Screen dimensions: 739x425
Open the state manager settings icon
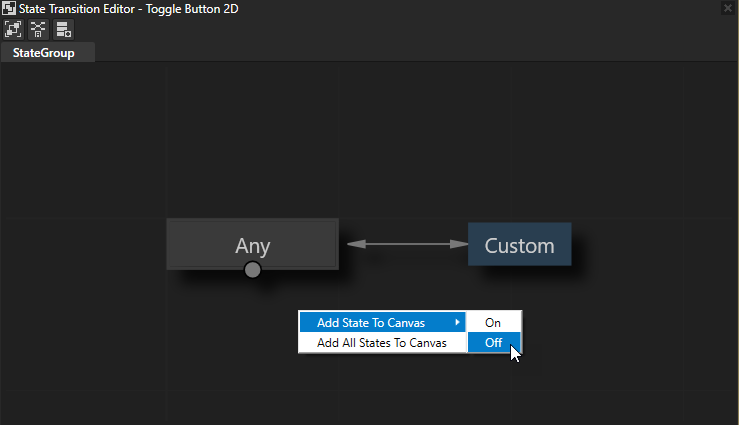coord(63,29)
